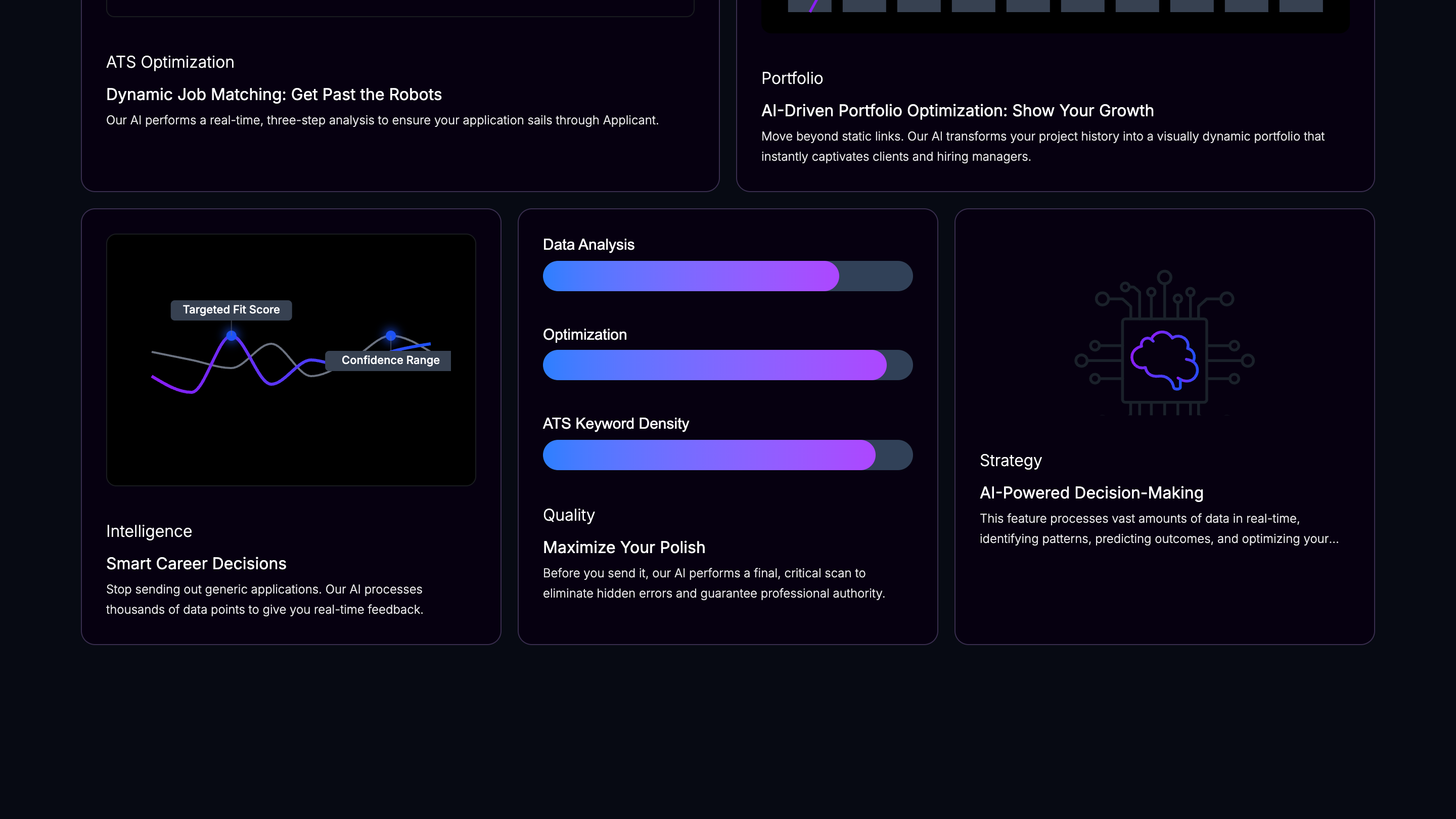Click the 'ATS Keyword Density' label
Screen dimensions: 1456x819
coord(616,423)
